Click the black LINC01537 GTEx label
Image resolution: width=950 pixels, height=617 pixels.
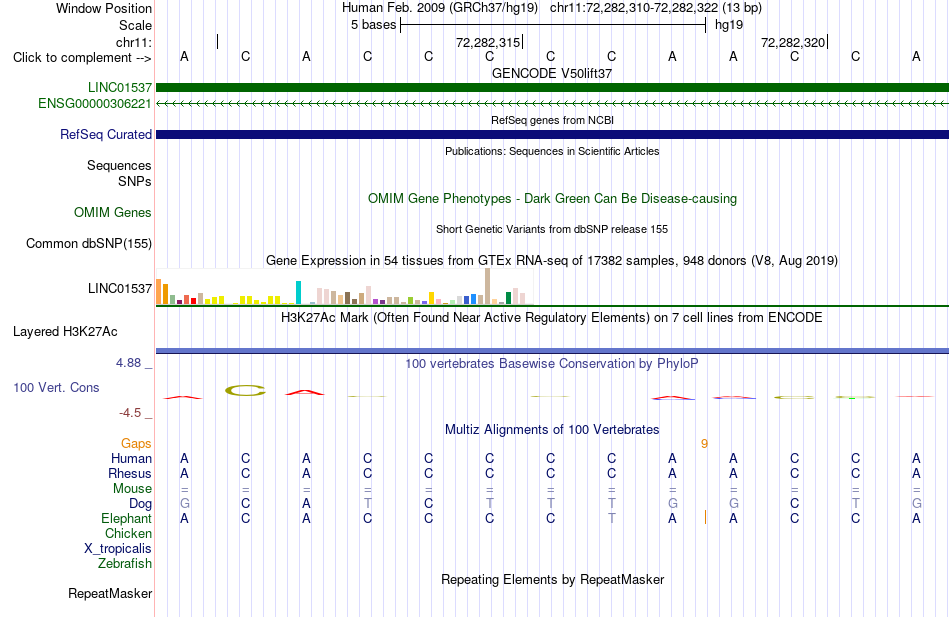tap(119, 288)
